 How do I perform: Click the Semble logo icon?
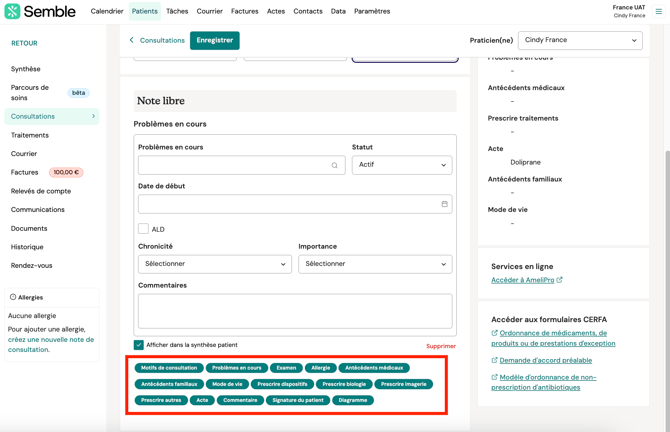(x=12, y=12)
